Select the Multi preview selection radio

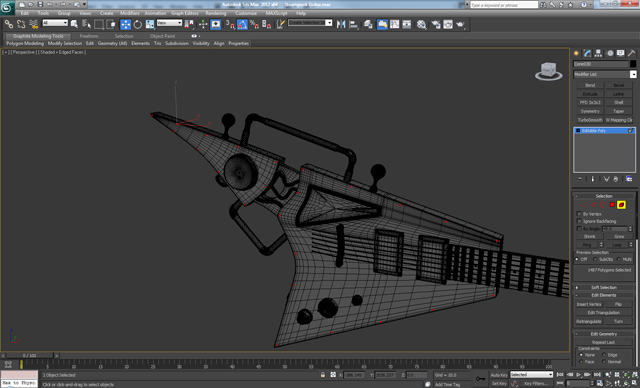pos(619,259)
